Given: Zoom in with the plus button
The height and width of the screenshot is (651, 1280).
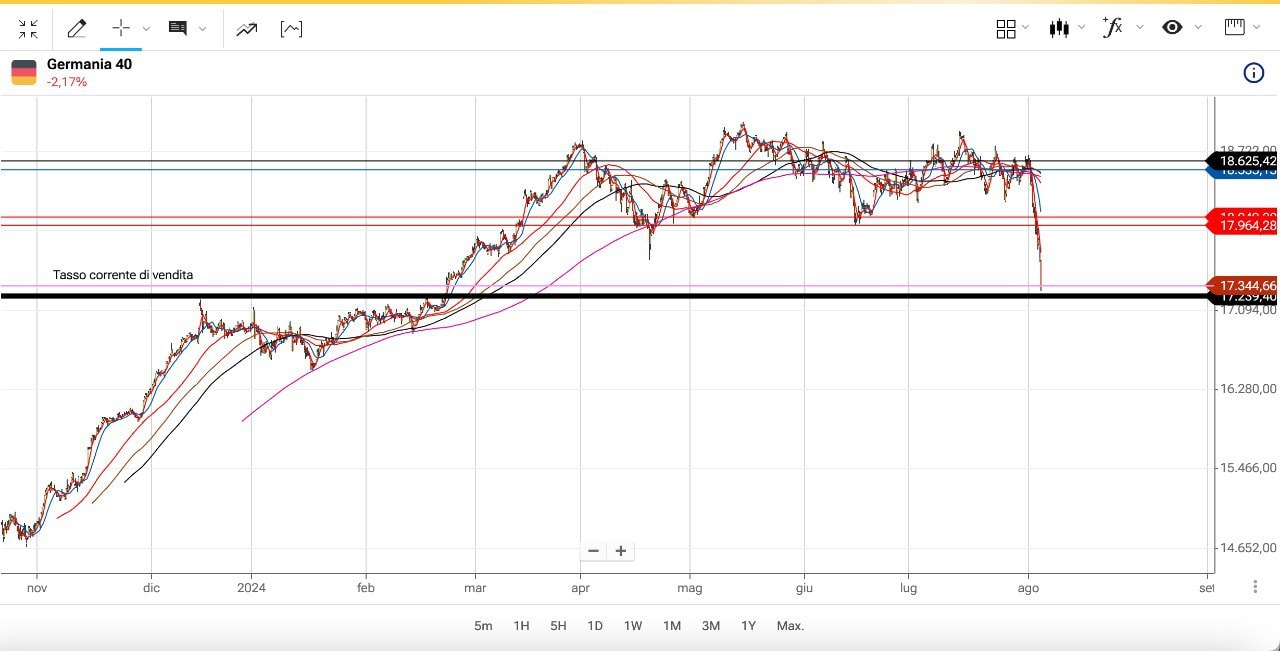Looking at the screenshot, I should 621,551.
